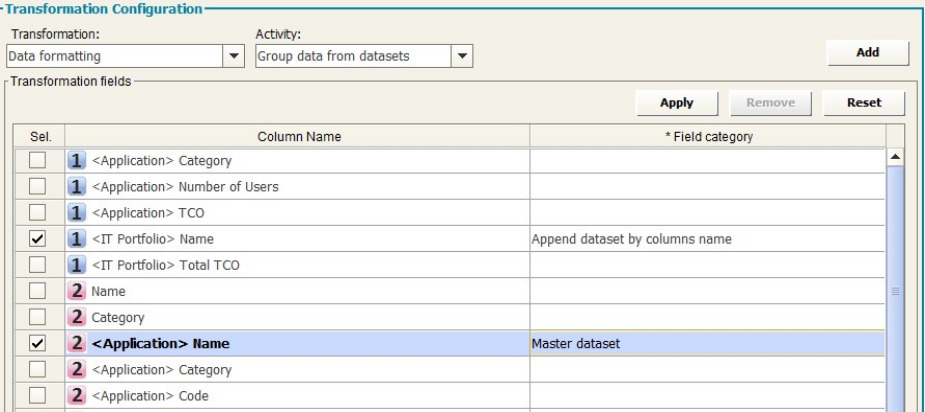Click the Master dataset field category cell
Viewport: 925px width, 412px height.
706,344
